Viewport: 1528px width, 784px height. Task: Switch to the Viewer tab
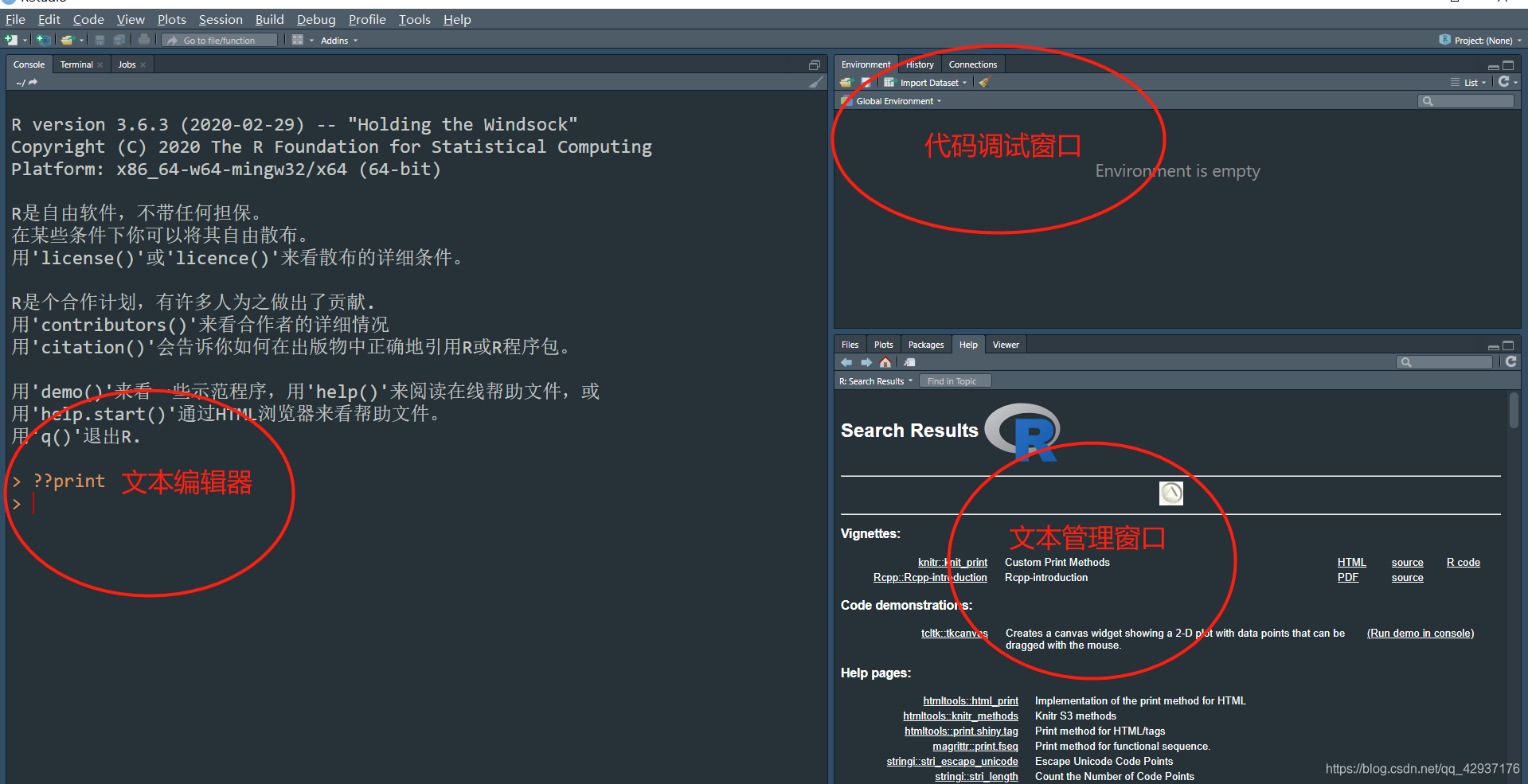(1006, 345)
